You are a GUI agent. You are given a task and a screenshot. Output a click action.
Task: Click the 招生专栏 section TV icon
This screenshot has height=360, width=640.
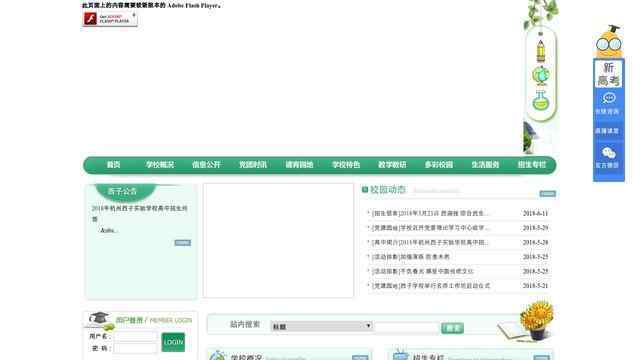[400, 354]
